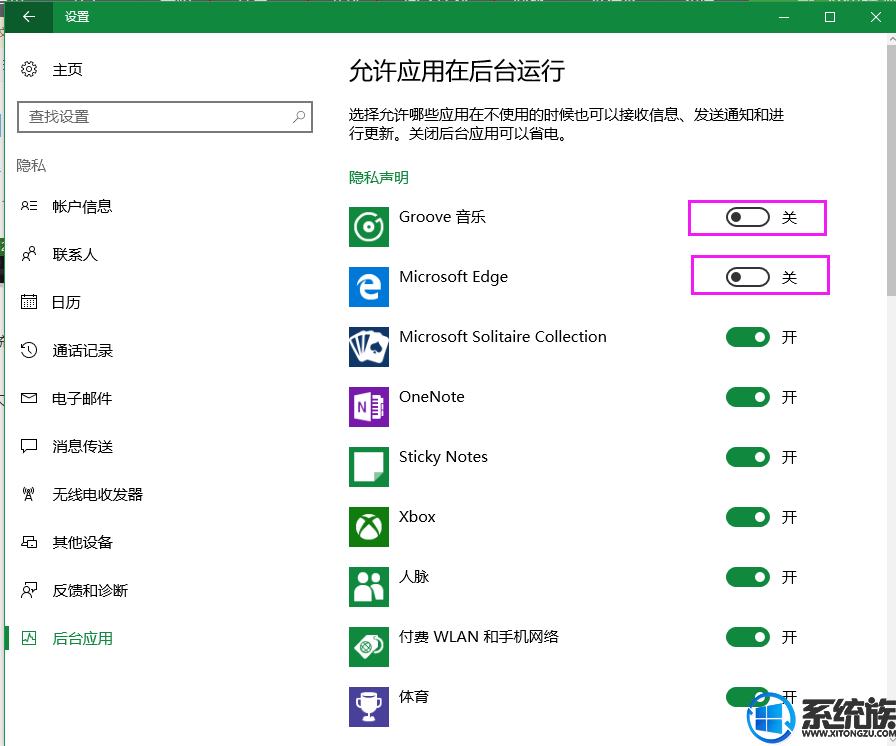
Task: Focus the 查找设置 search box
Action: pos(165,117)
